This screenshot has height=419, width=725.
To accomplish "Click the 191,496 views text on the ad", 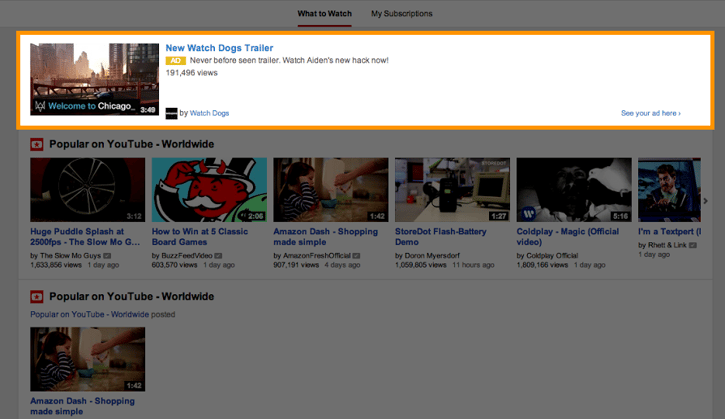I will point(191,73).
